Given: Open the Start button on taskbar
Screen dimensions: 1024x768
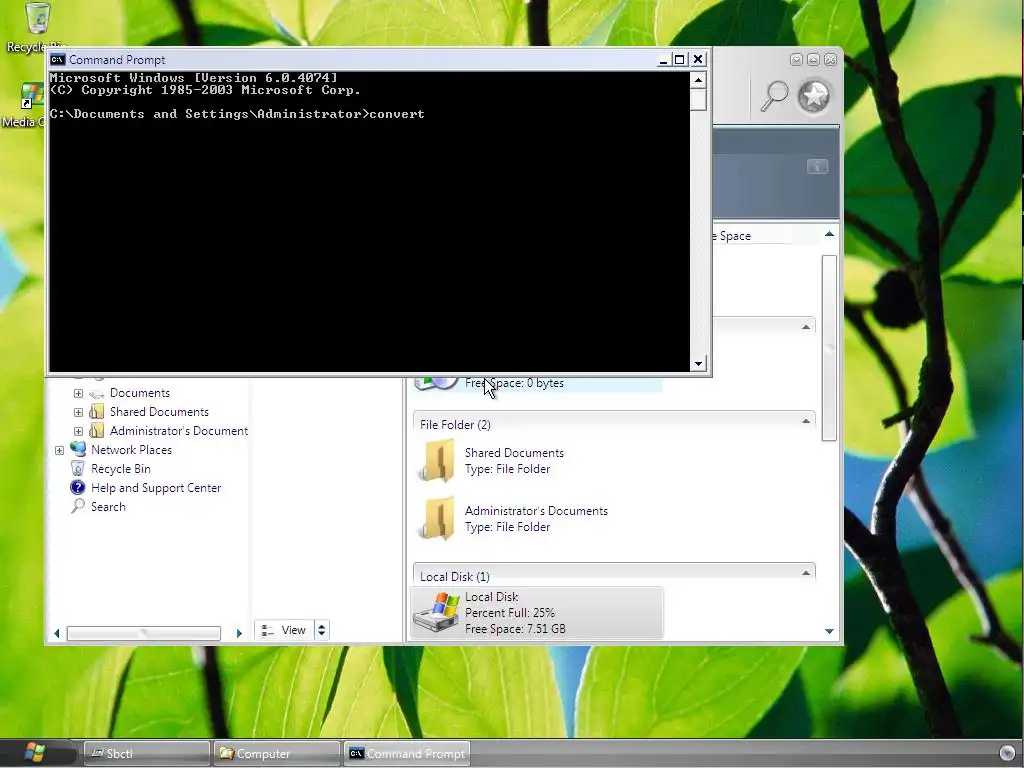Looking at the screenshot, I should (x=35, y=752).
